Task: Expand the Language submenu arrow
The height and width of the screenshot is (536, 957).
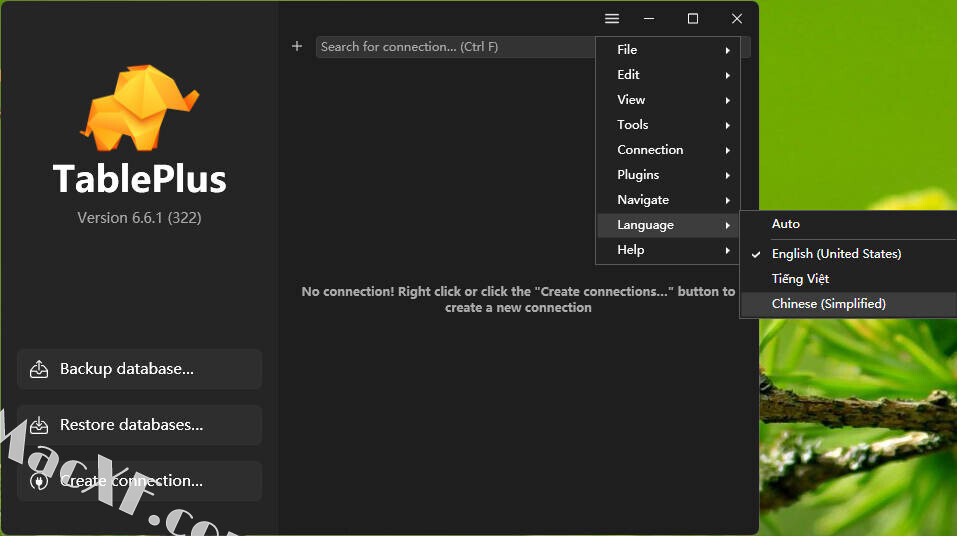Action: pos(728,225)
